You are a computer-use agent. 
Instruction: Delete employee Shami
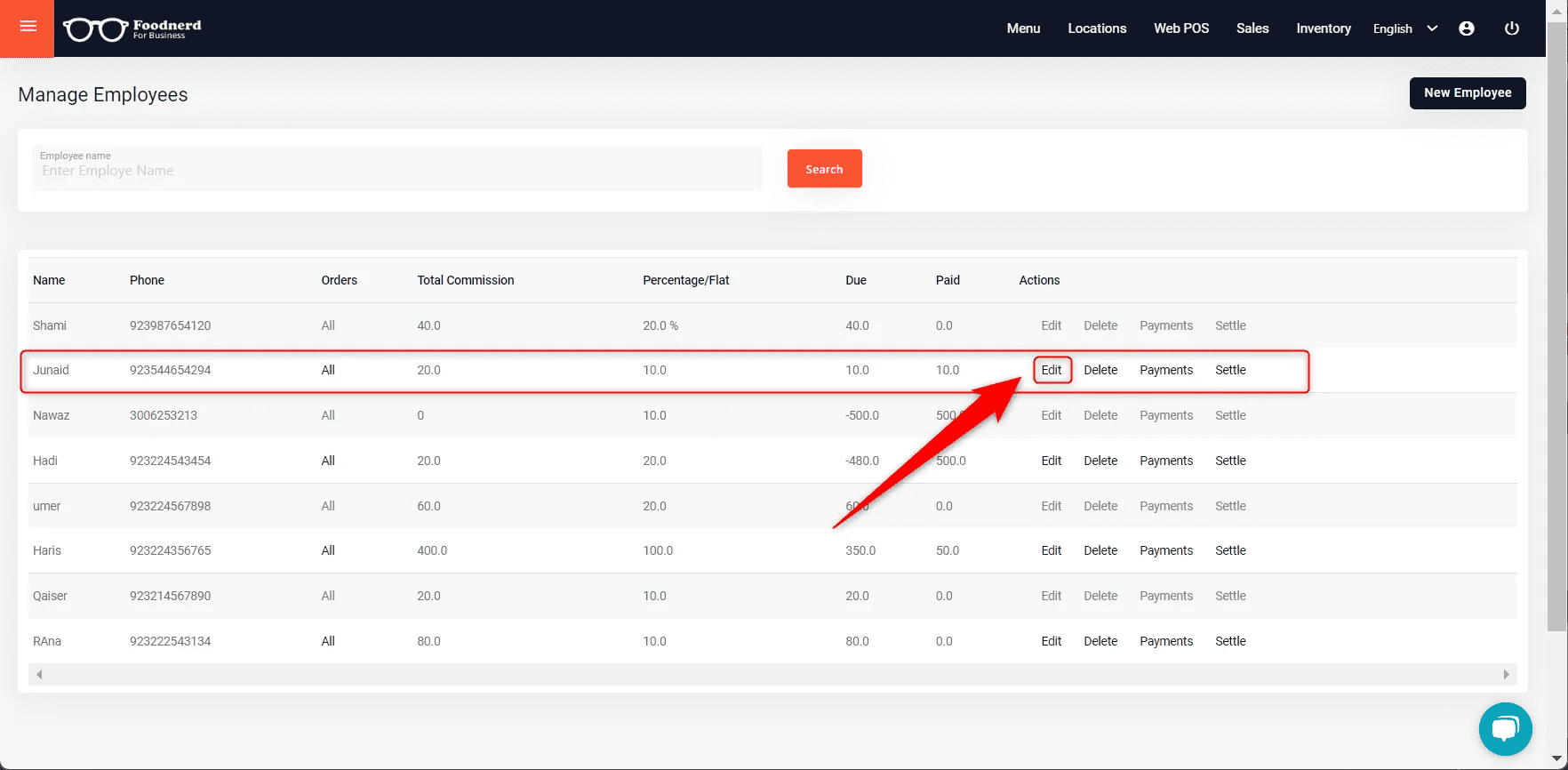click(x=1100, y=325)
